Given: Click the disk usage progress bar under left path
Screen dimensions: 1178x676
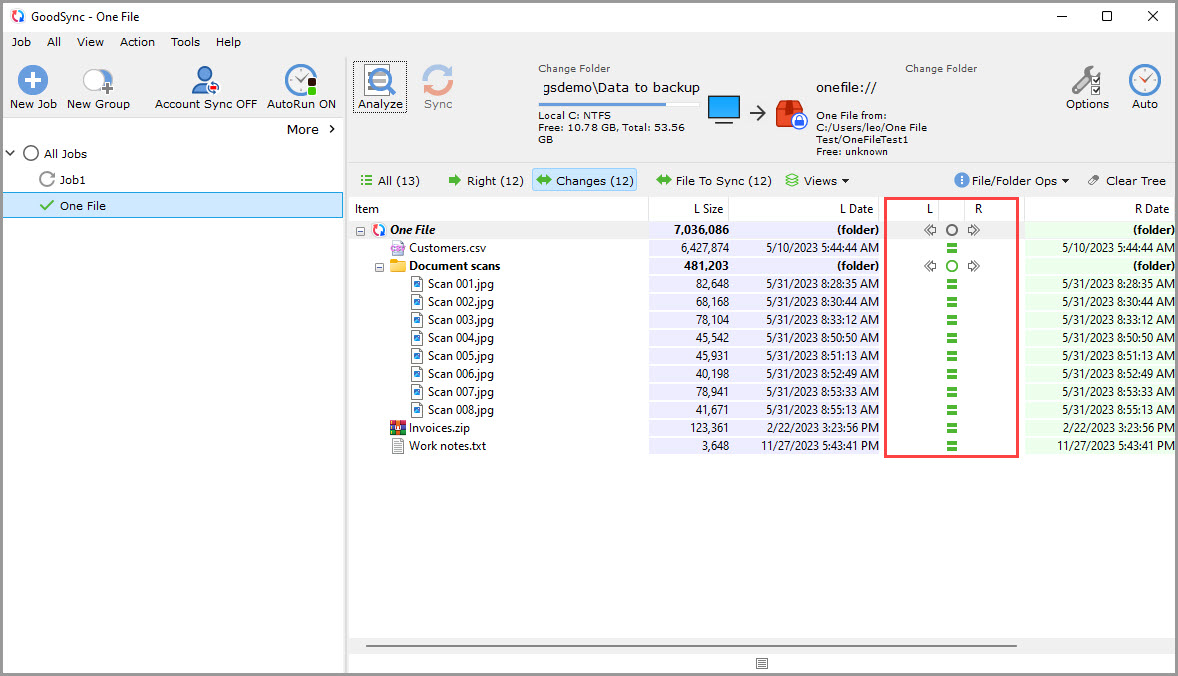Looking at the screenshot, I should [x=619, y=104].
